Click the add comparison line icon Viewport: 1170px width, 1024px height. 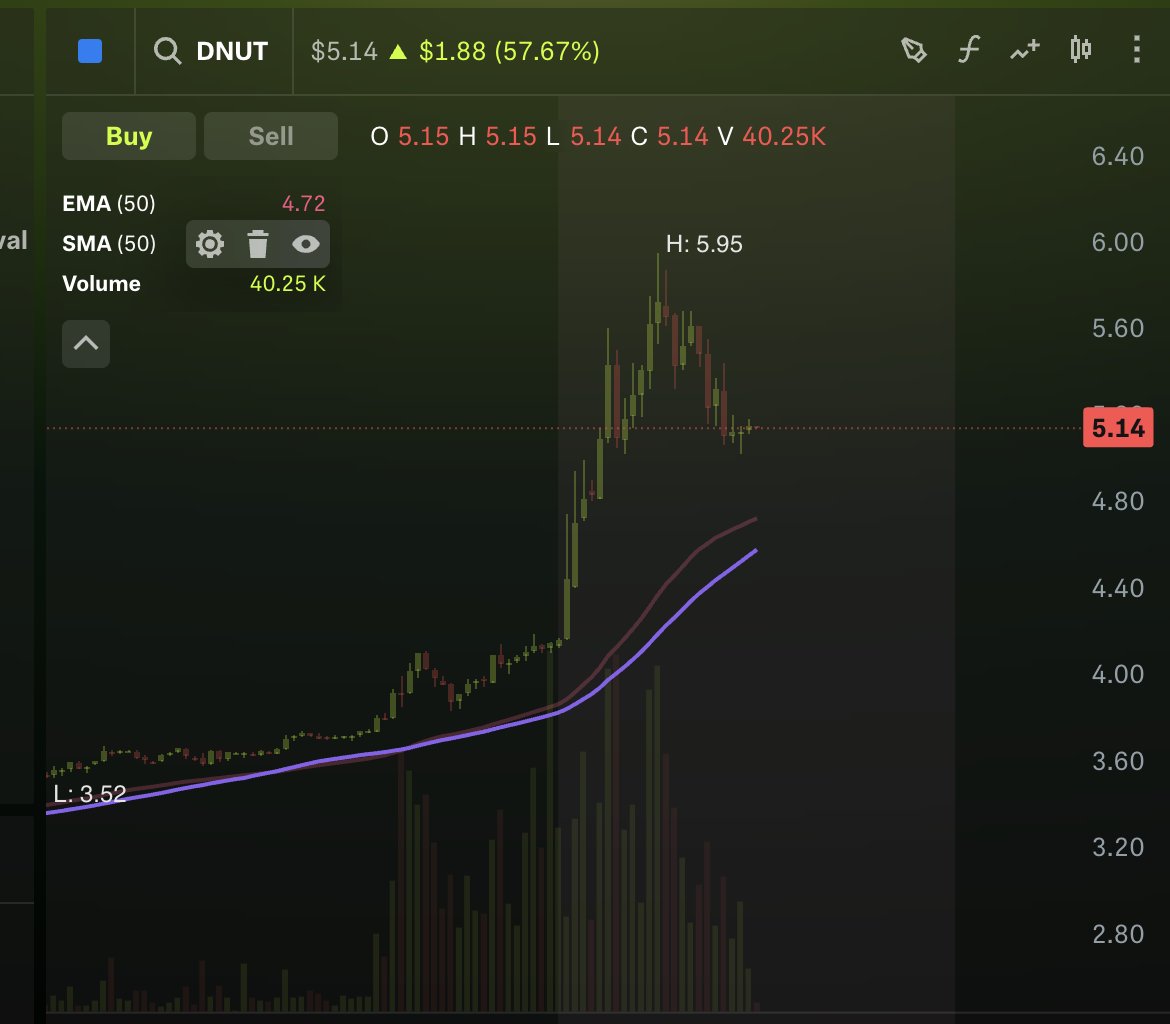(x=1025, y=50)
